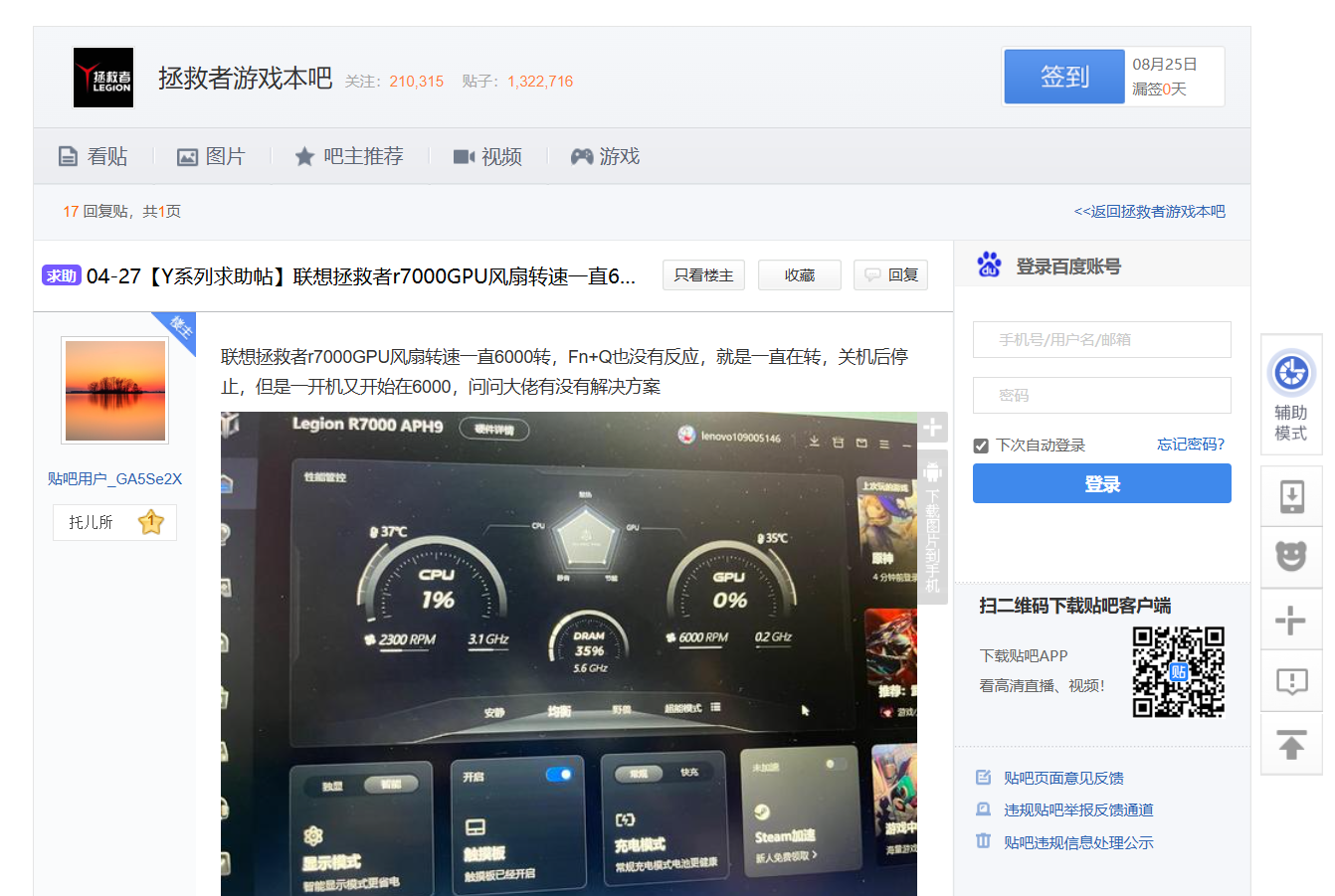Open the 视频 tab
Screen dimensions: 1335x896
pos(487,156)
